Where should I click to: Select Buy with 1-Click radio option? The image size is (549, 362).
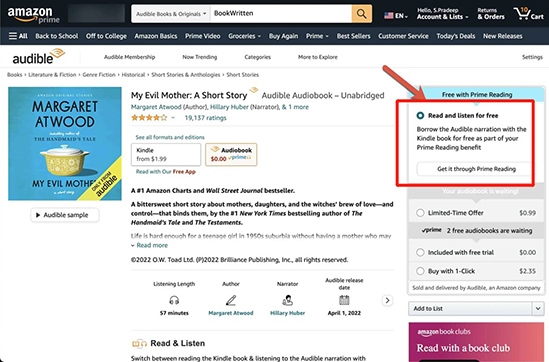point(420,271)
